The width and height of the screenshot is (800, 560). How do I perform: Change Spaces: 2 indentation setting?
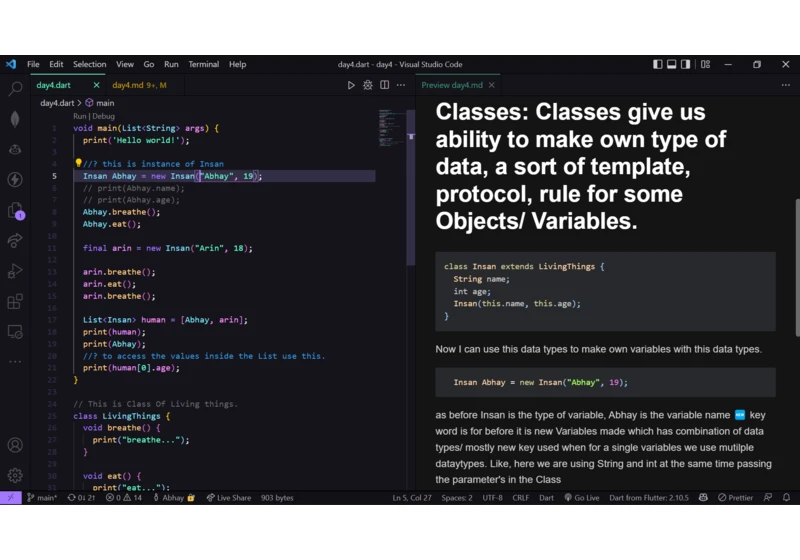pyautogui.click(x=457, y=498)
